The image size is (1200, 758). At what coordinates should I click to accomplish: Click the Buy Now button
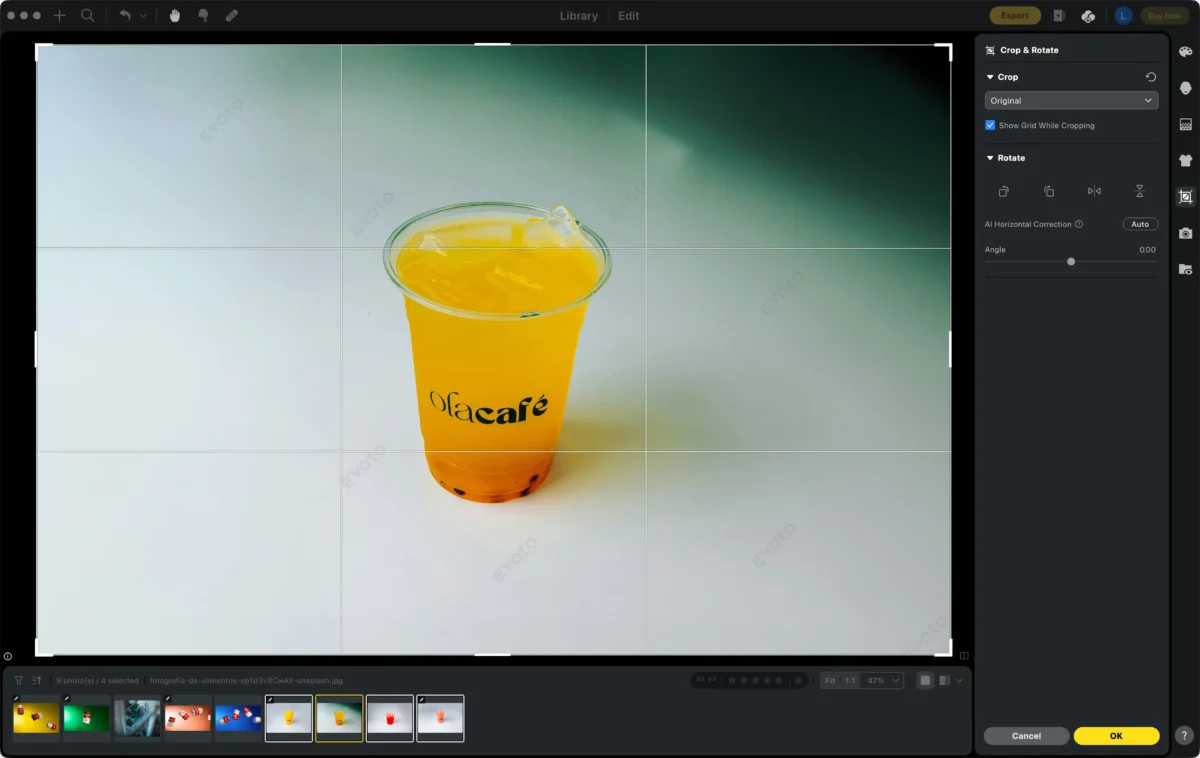(x=1164, y=16)
